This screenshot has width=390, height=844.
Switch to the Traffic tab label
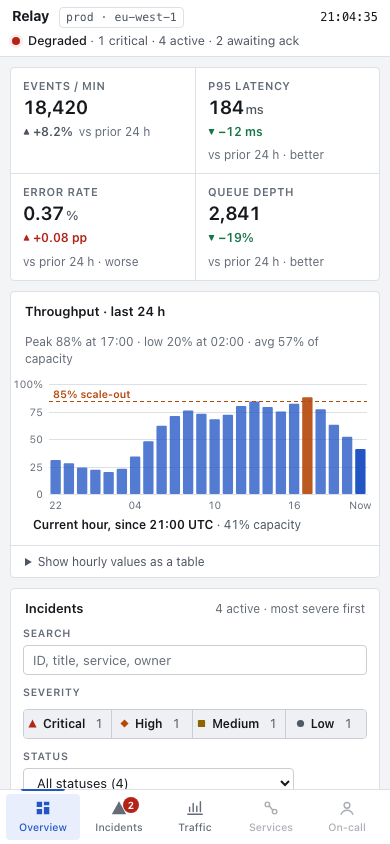[x=195, y=827]
